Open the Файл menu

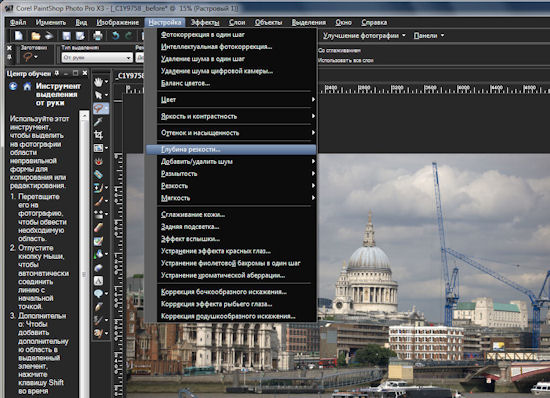tap(18, 22)
